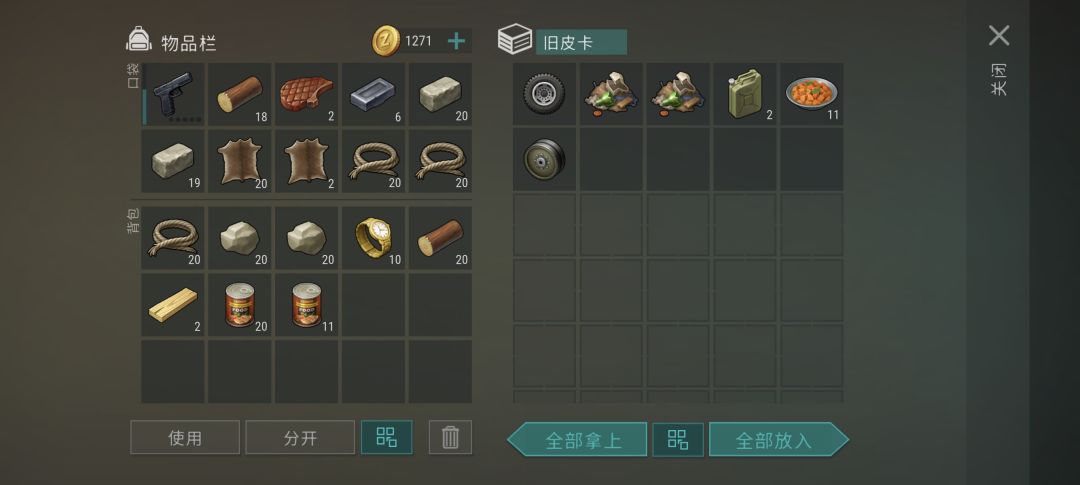Pick the iron bar stack of 6

point(373,94)
